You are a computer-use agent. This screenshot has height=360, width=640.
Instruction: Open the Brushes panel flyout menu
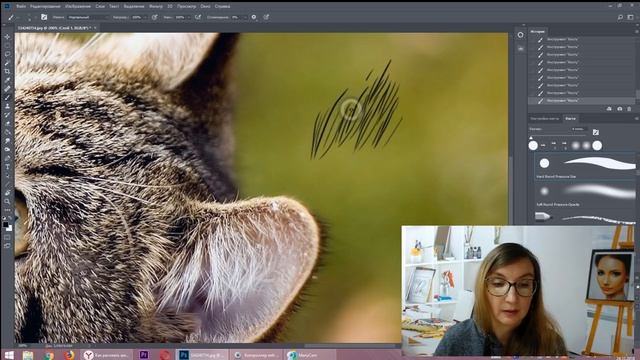coord(637,118)
